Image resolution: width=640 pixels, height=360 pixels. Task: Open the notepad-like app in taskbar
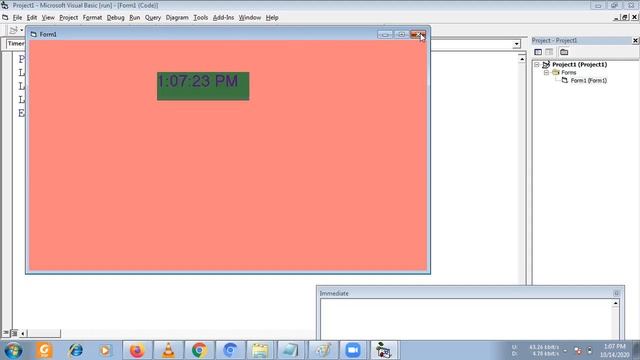[x=291, y=350]
